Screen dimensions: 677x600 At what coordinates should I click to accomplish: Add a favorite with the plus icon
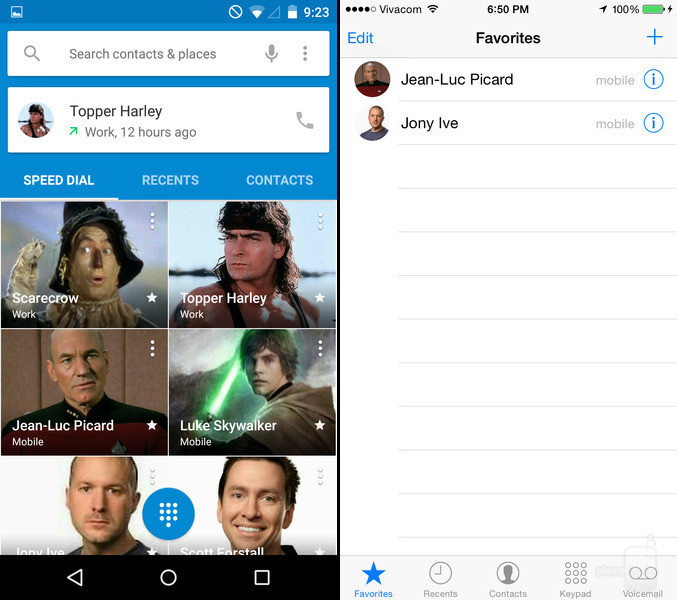tap(655, 37)
